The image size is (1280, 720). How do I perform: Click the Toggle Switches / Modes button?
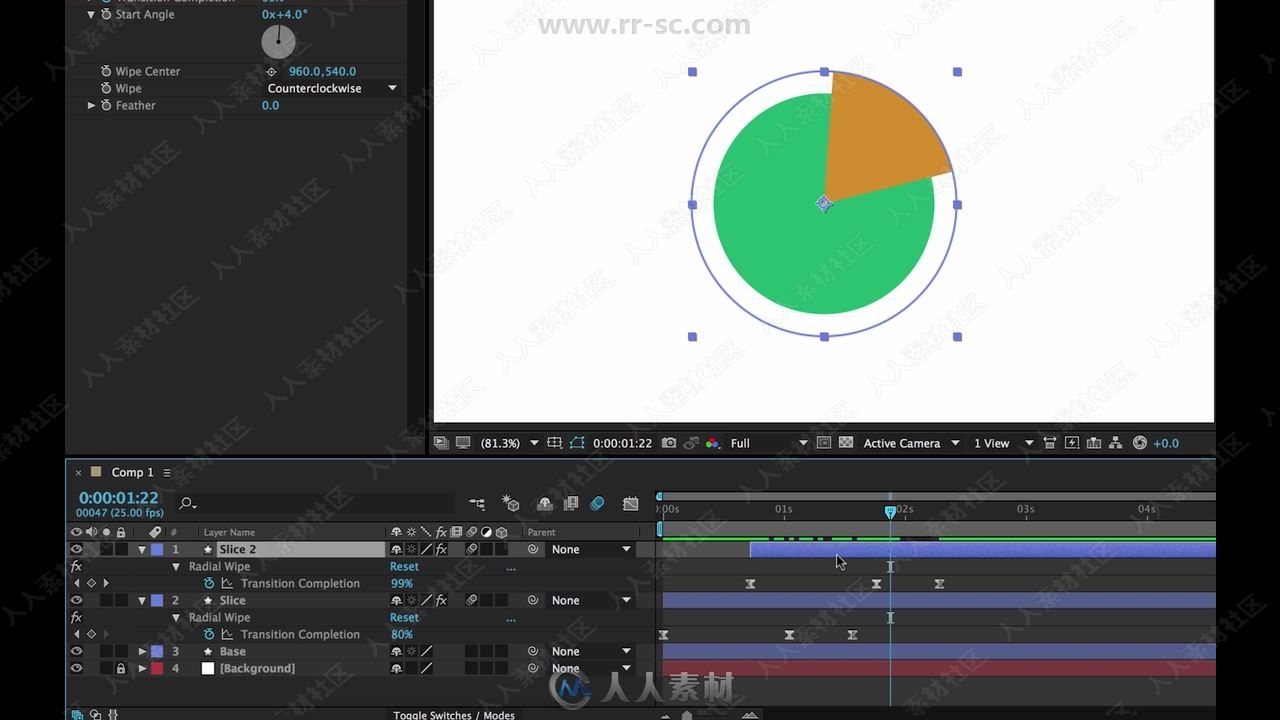click(x=454, y=714)
